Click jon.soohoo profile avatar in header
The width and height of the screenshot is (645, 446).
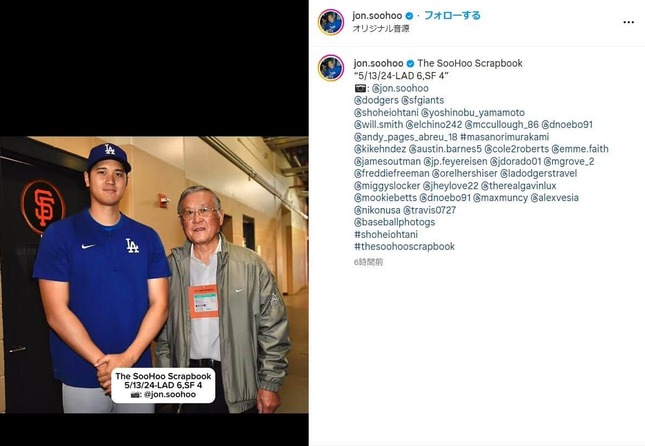[331, 22]
